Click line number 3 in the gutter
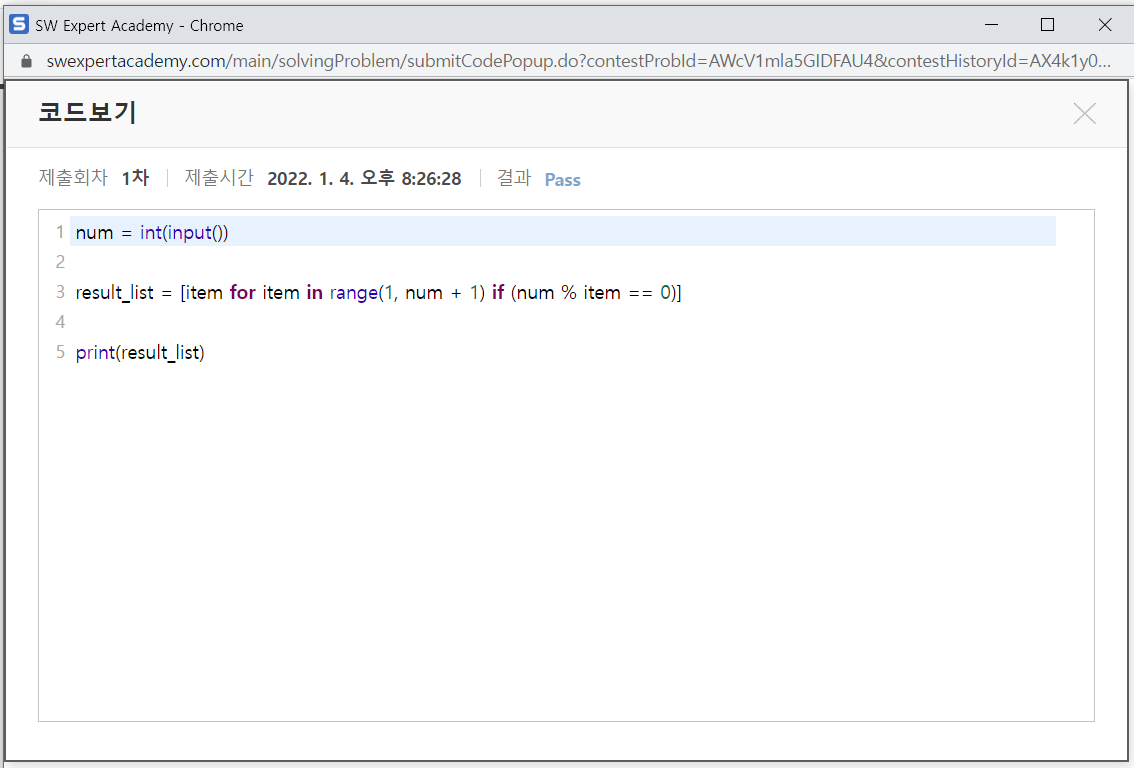 60,292
